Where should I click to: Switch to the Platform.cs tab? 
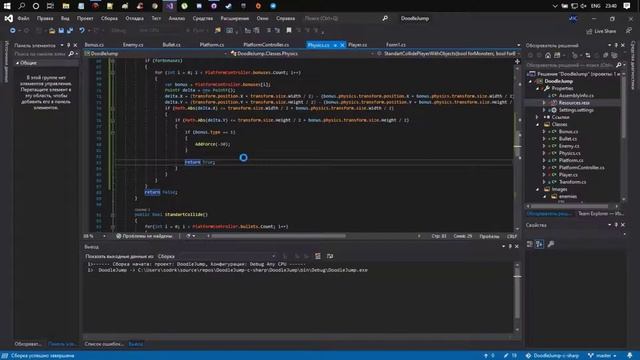211,44
